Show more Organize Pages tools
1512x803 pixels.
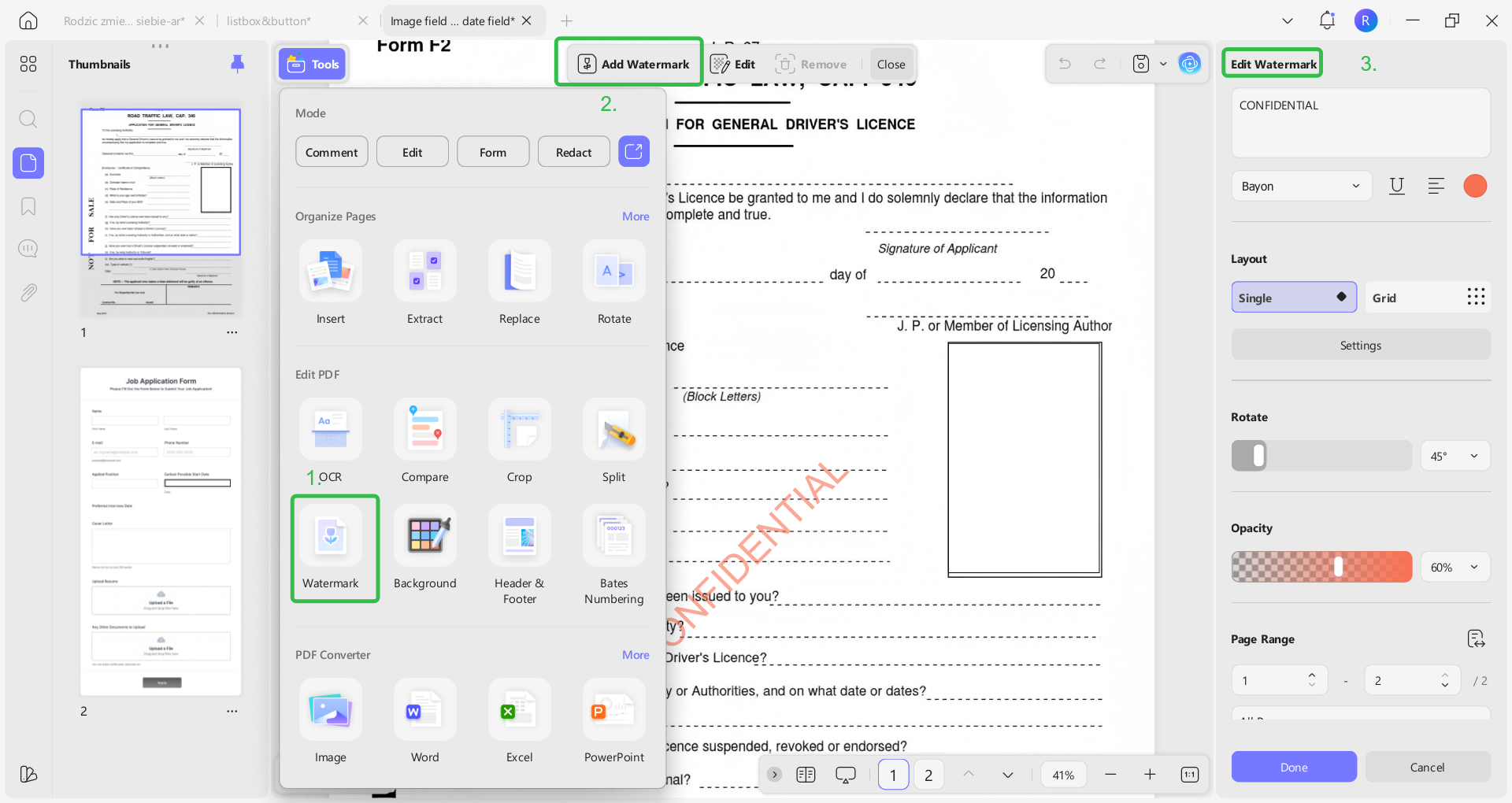pyautogui.click(x=636, y=216)
